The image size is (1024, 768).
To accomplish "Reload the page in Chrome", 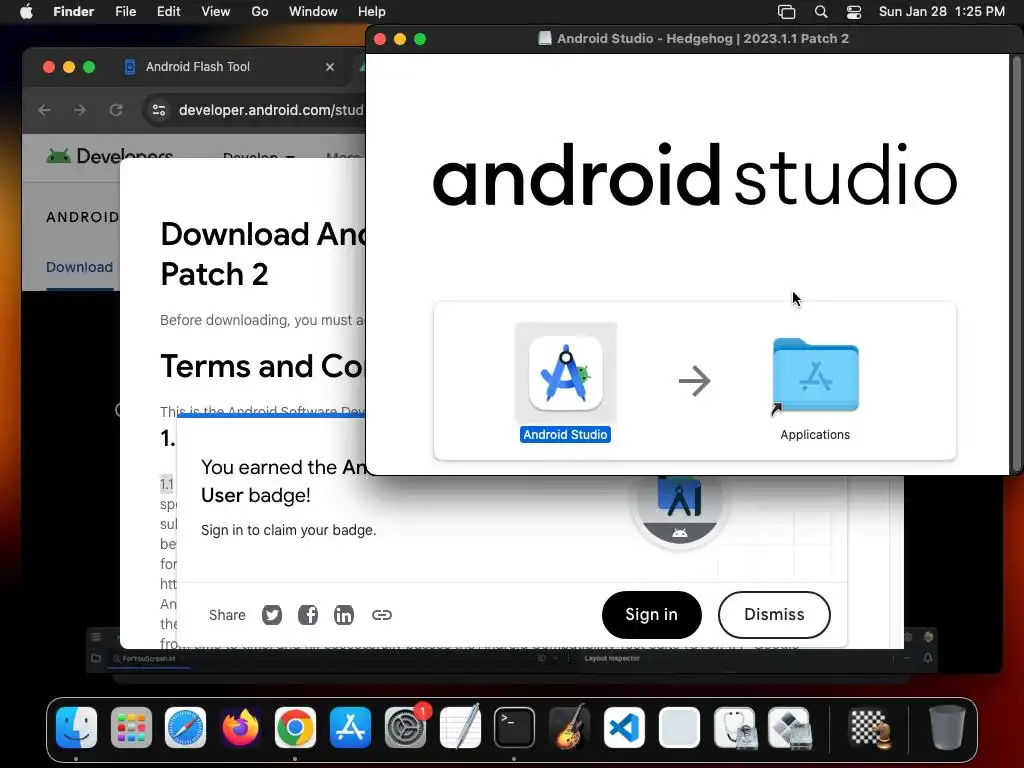I will (116, 110).
